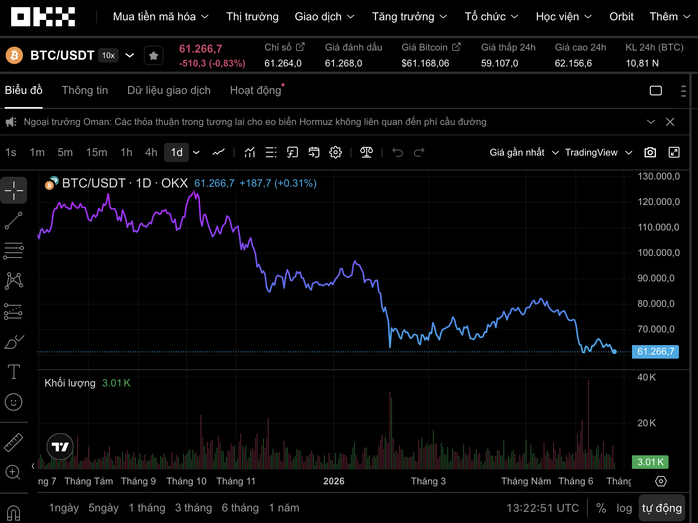The image size is (698, 523).
Task: Open the Giá gần nhất price dropdown
Action: (524, 153)
